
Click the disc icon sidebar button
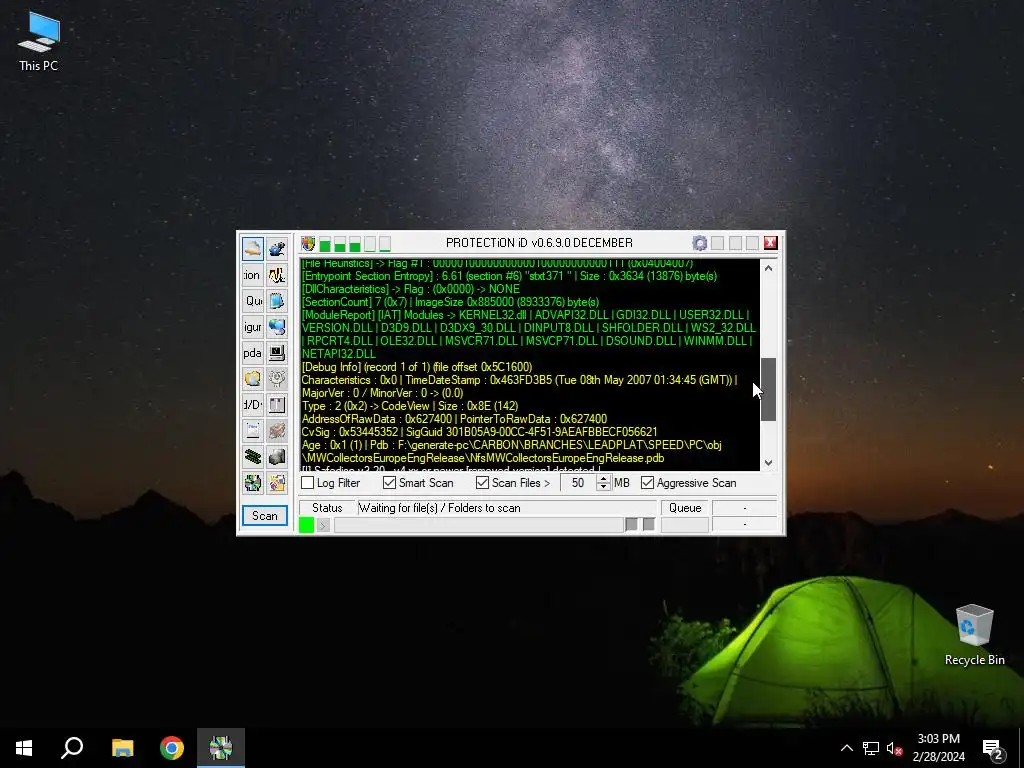[x=253, y=483]
